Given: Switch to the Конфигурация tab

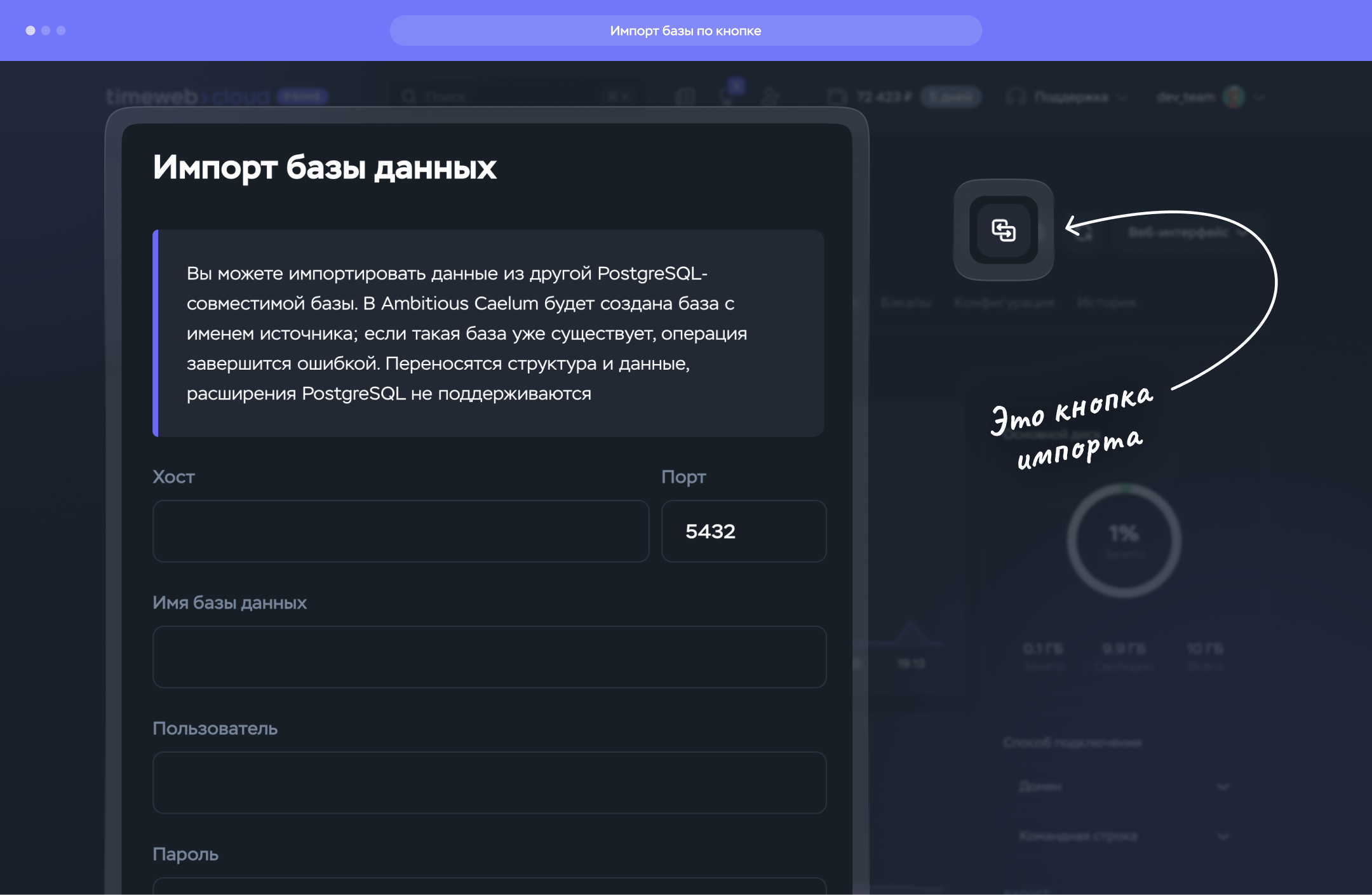Looking at the screenshot, I should coord(1004,303).
